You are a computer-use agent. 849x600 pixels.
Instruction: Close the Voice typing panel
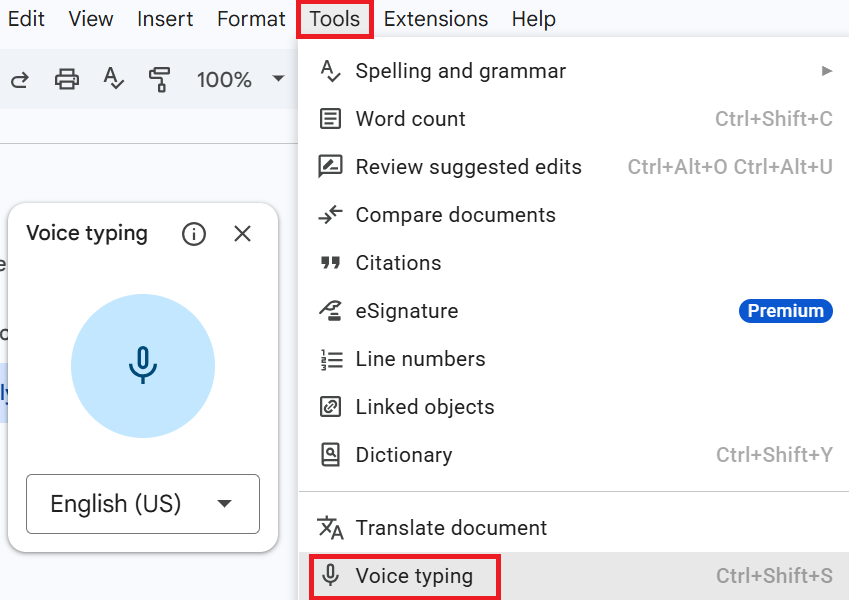tap(242, 234)
